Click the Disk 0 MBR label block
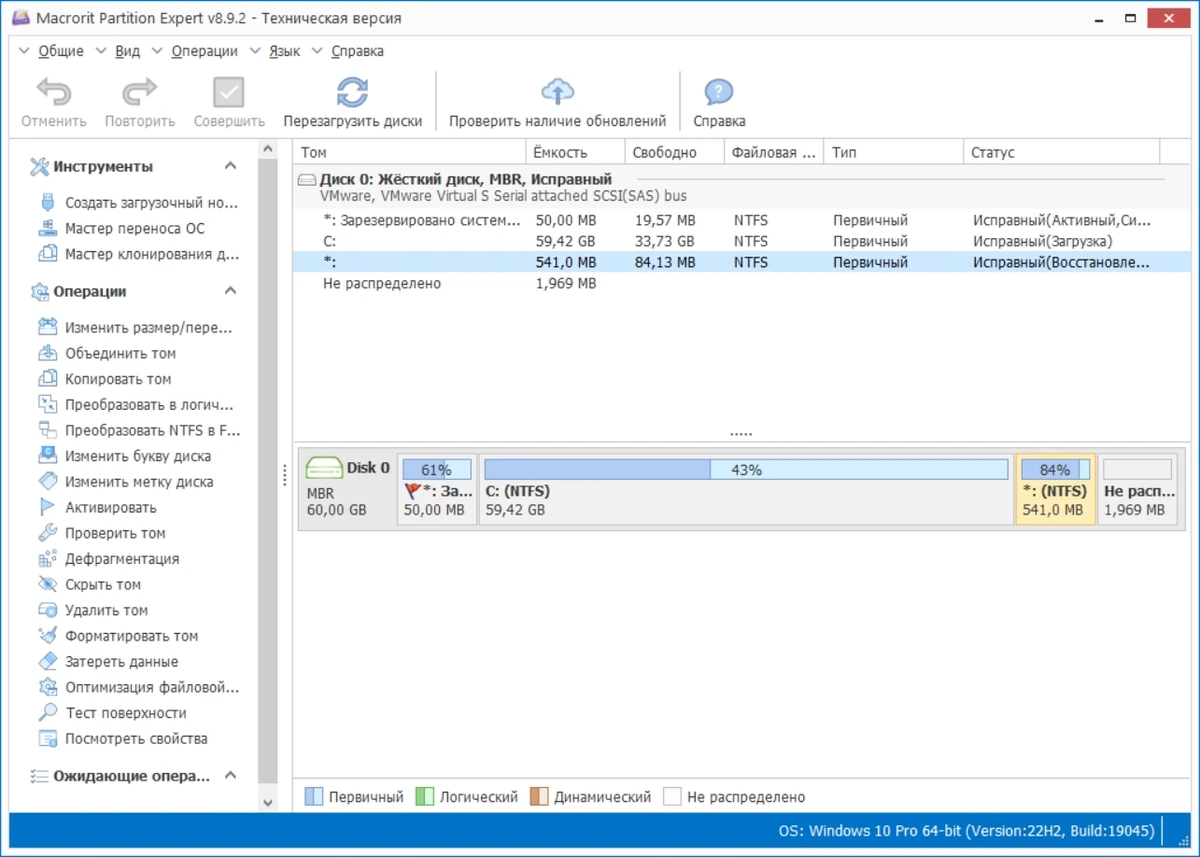Screen dimensions: 1200x857 [347, 489]
